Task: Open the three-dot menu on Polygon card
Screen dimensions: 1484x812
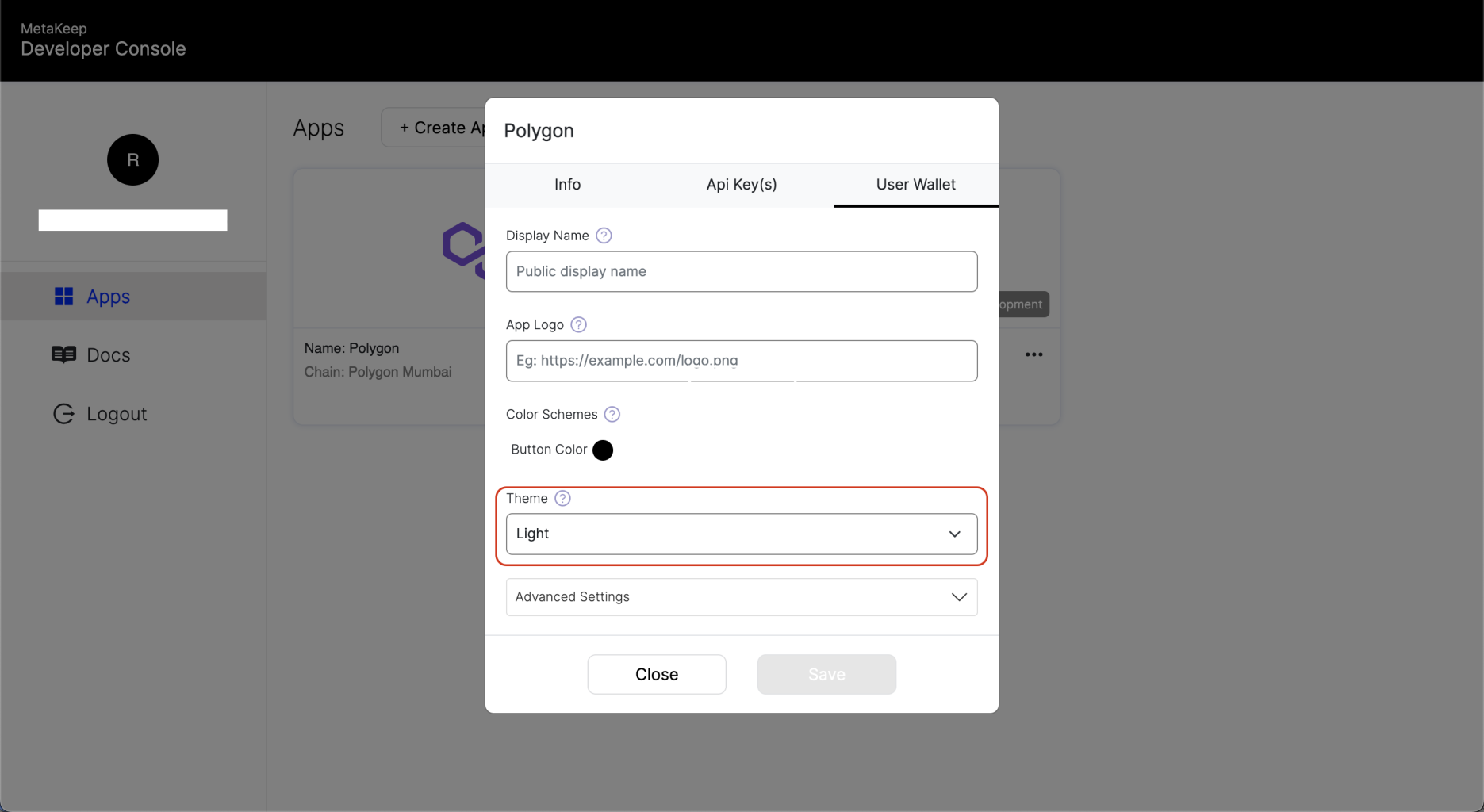Action: pos(1033,354)
